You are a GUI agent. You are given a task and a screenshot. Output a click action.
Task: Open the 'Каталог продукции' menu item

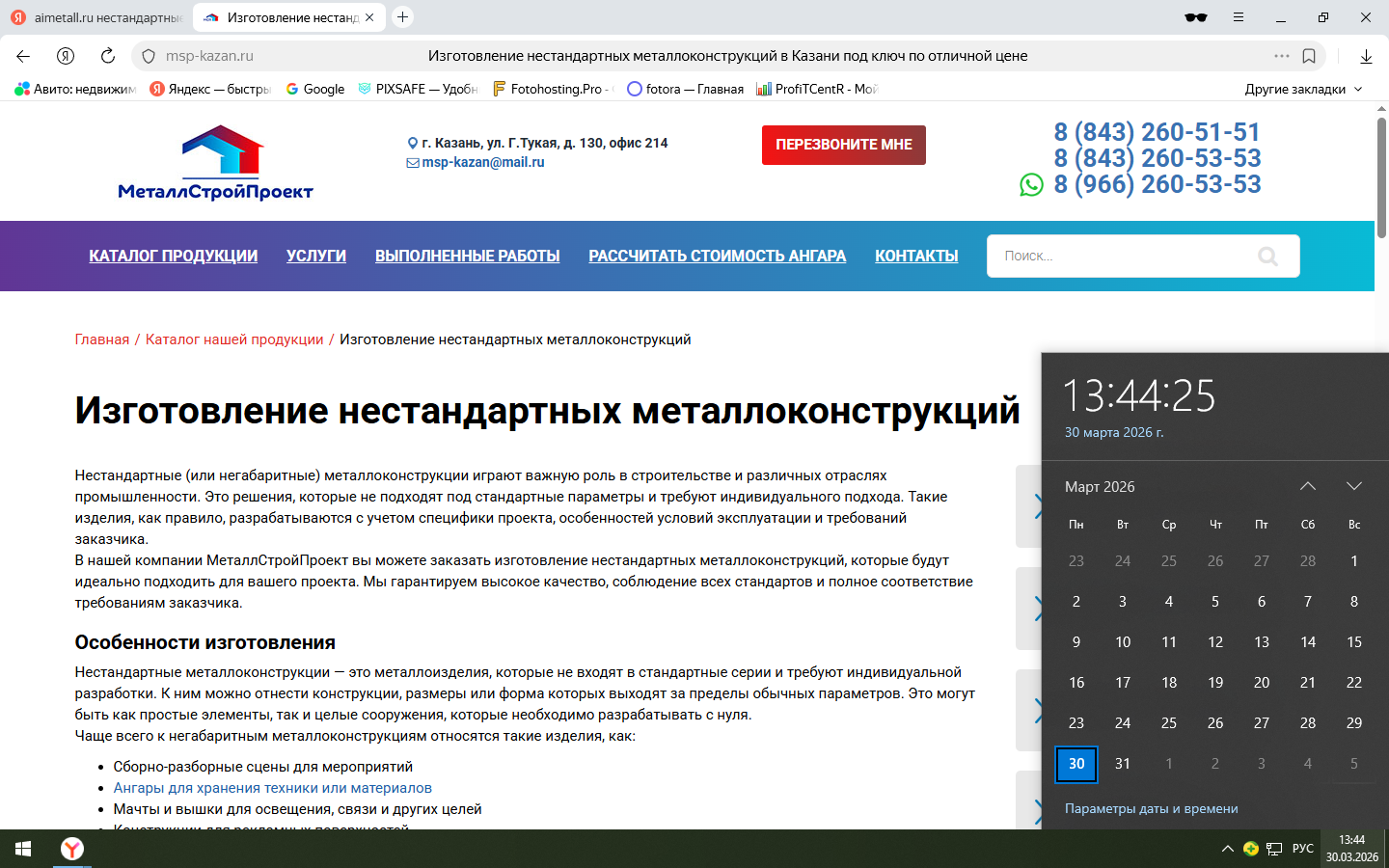(x=174, y=257)
